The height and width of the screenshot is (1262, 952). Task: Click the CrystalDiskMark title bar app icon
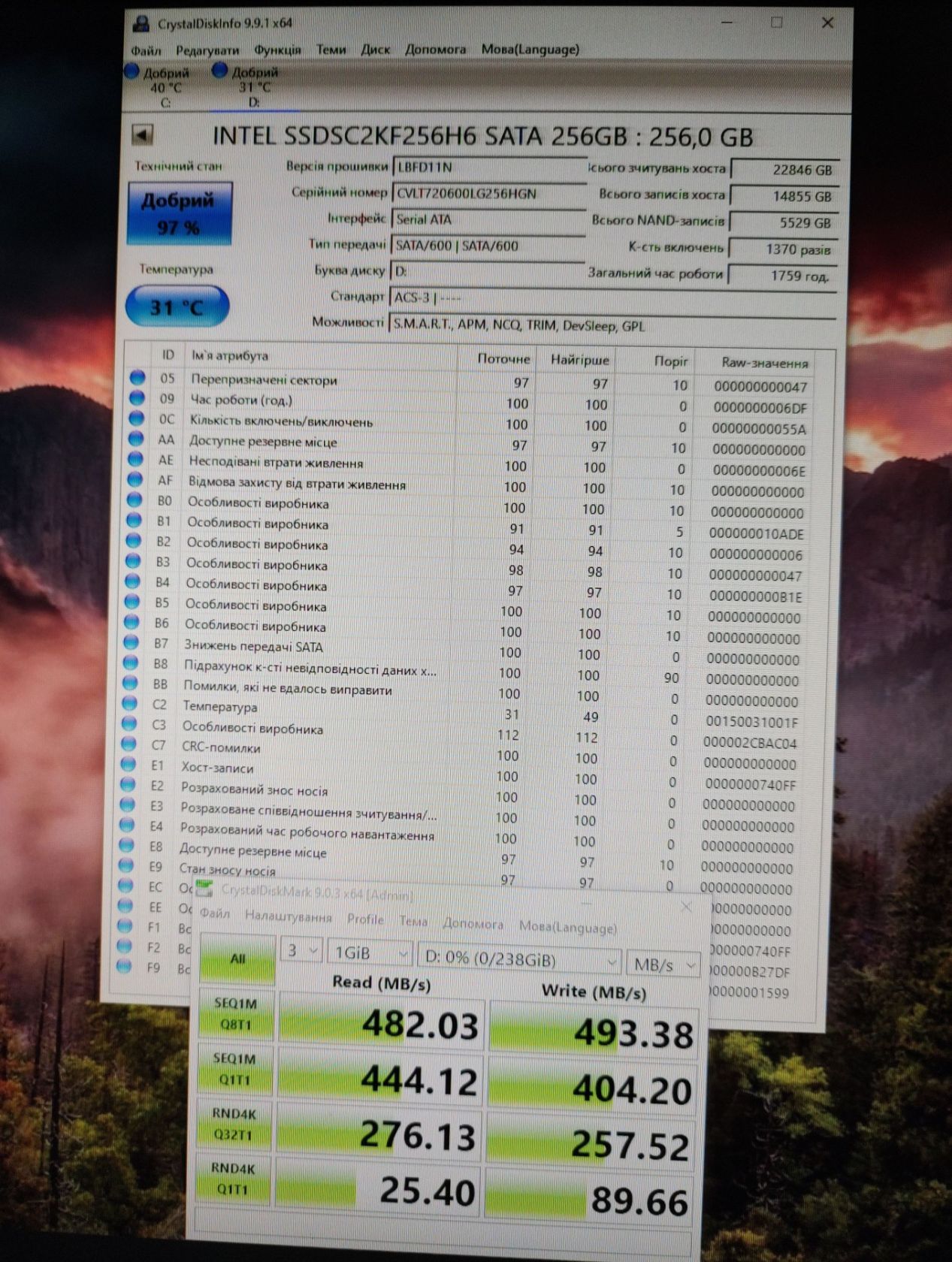204,889
